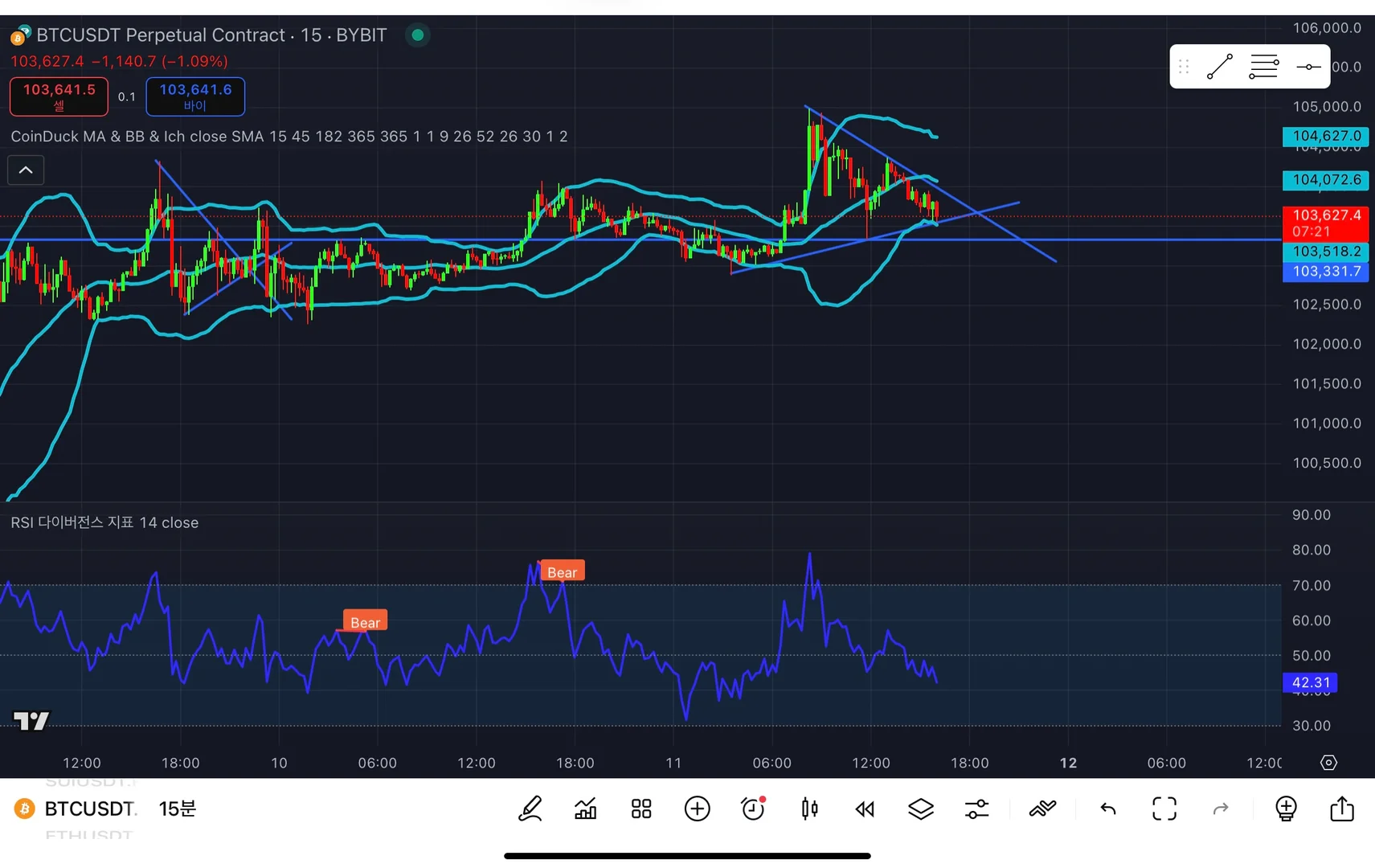Tap the Bear label near RSI 70
1375x868 pixels.
[563, 571]
